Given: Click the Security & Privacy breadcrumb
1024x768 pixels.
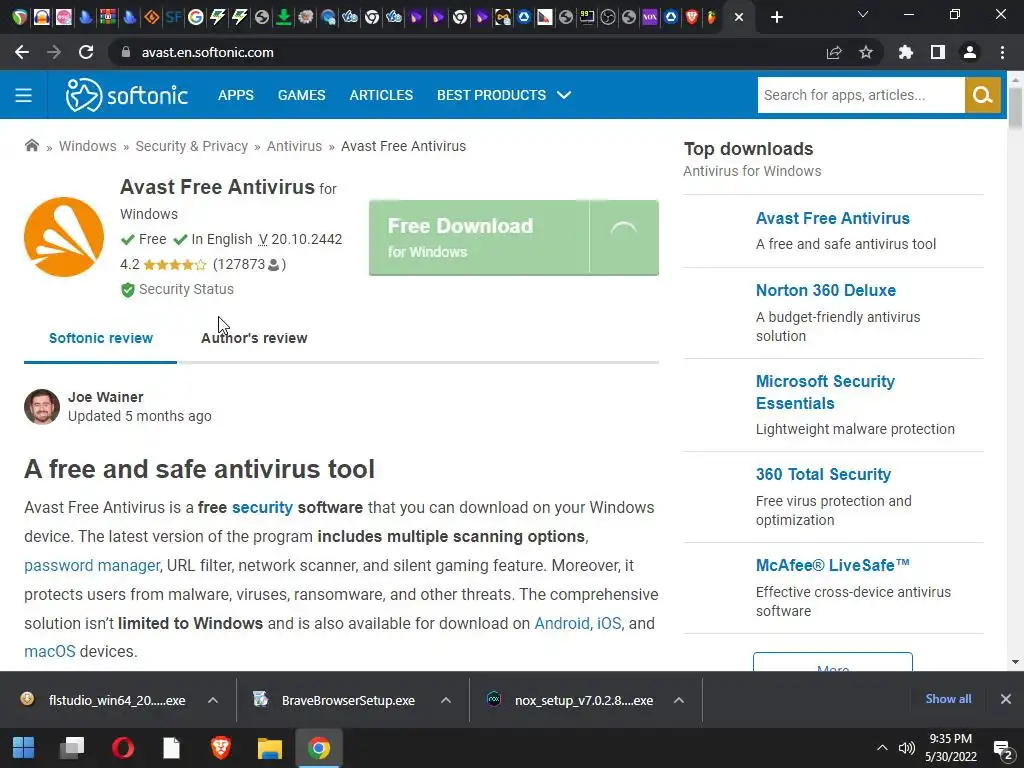Looking at the screenshot, I should coord(191,146).
